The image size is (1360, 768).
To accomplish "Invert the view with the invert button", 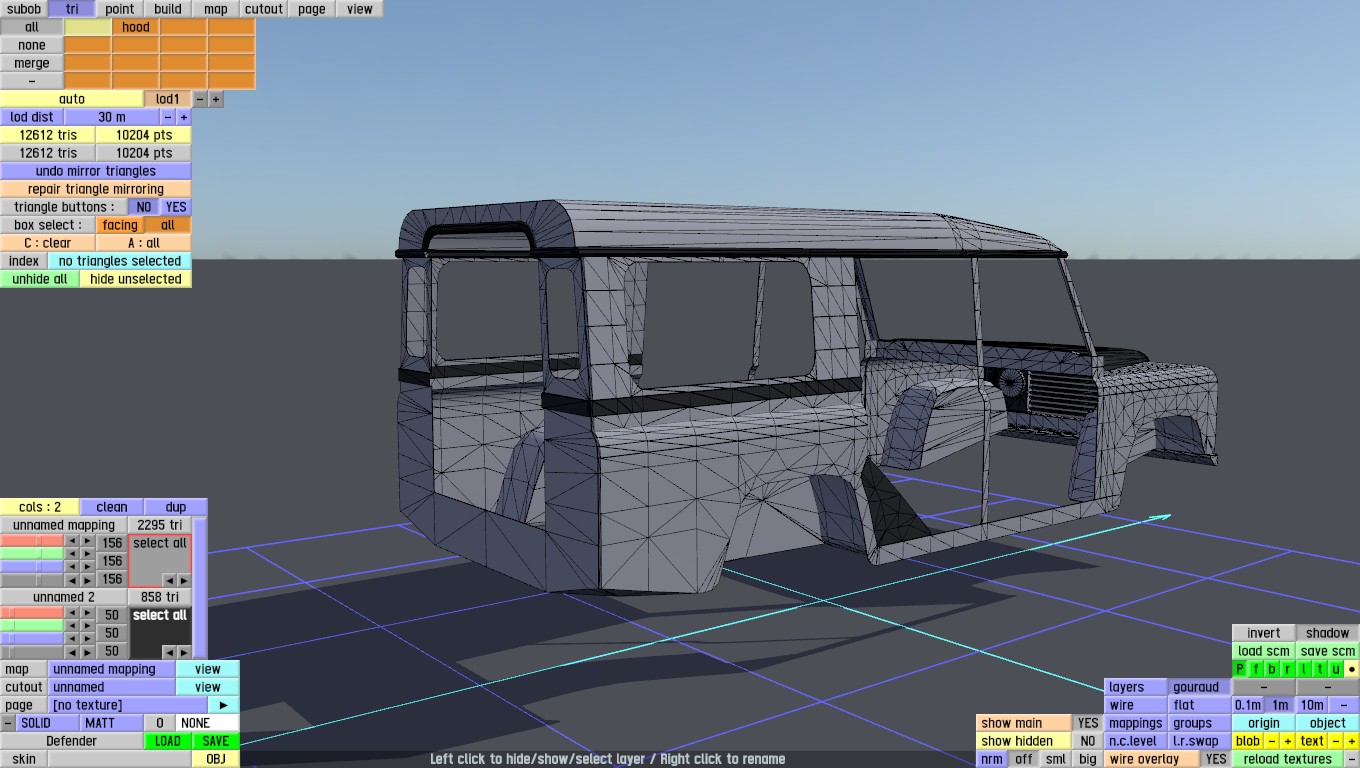I will click(1264, 633).
